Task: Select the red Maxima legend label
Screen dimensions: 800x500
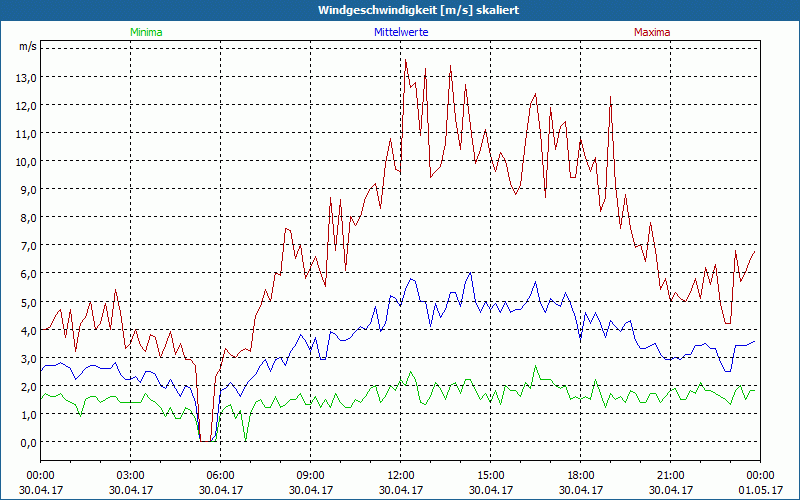Action: [x=652, y=32]
